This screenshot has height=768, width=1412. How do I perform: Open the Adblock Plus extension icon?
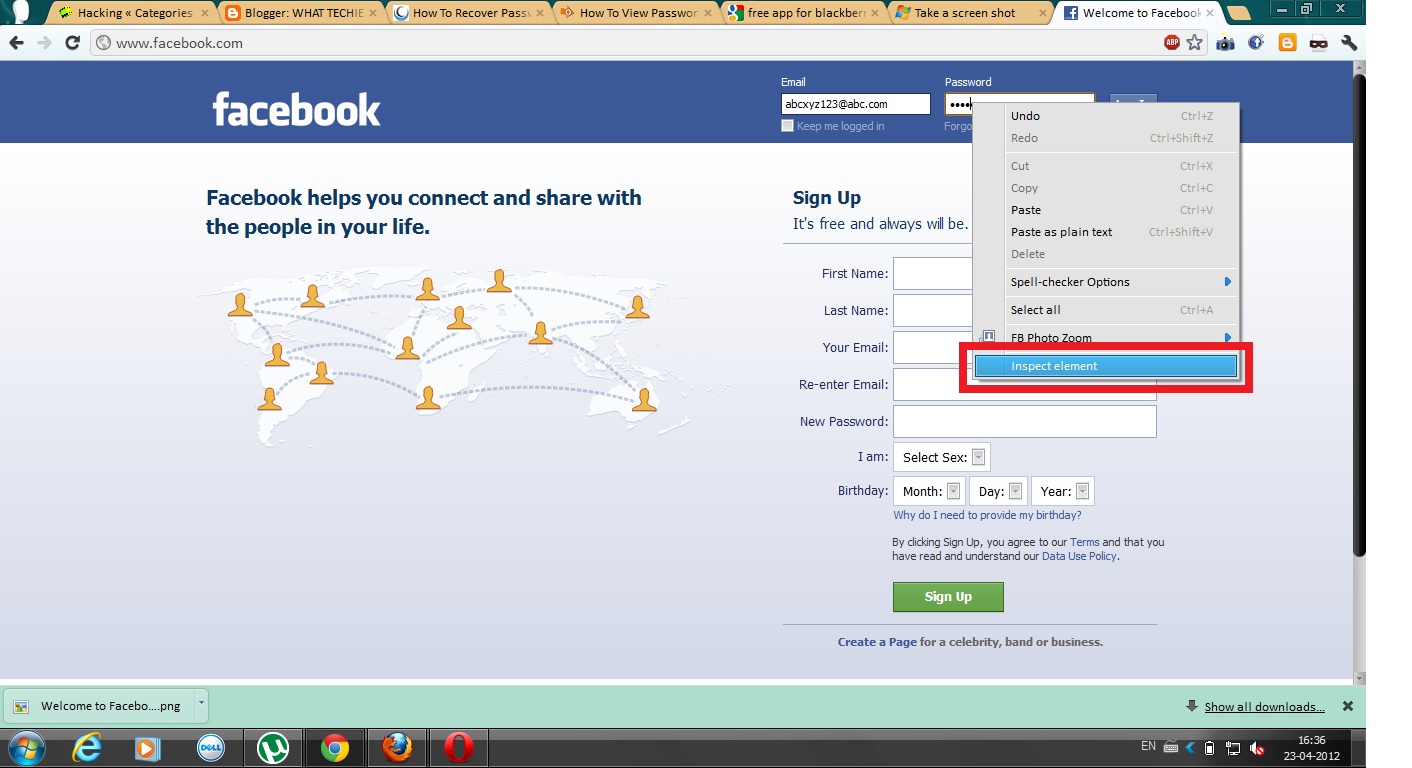[x=1172, y=43]
